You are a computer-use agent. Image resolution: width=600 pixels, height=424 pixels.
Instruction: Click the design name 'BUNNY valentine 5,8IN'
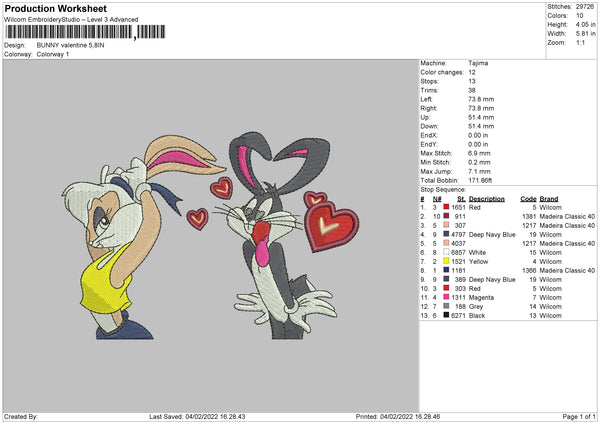(x=70, y=45)
